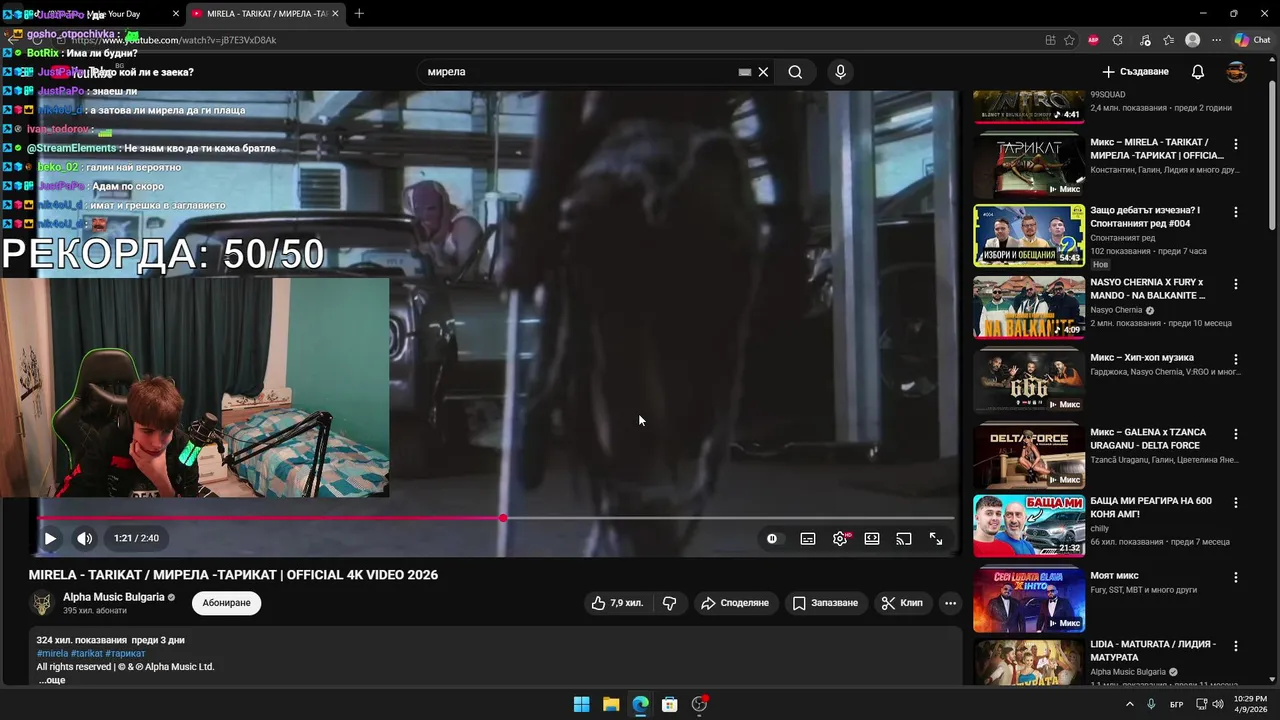This screenshot has width=1280, height=720.
Task: Open 'Защо дебатът изчезна?' video thumbnail
Action: [x=1029, y=236]
